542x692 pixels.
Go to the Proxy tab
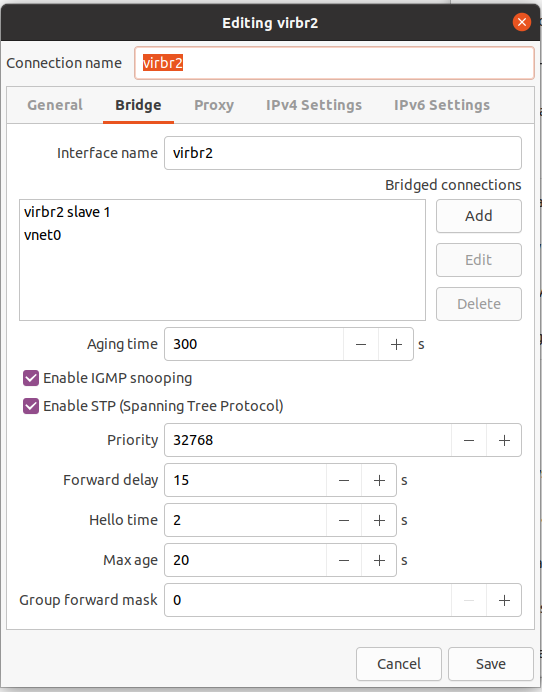214,105
